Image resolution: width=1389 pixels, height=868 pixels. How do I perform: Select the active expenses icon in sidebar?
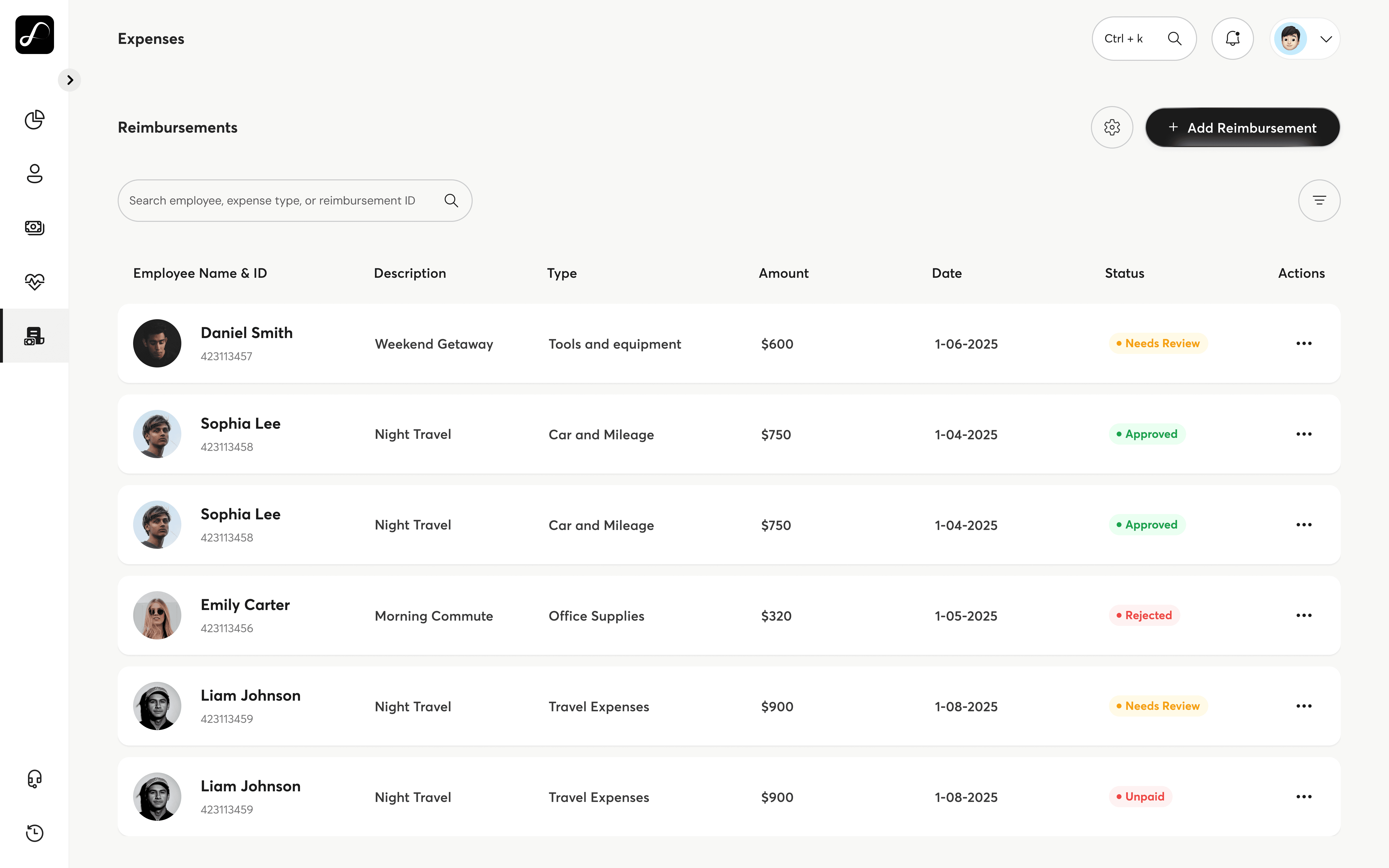34,336
